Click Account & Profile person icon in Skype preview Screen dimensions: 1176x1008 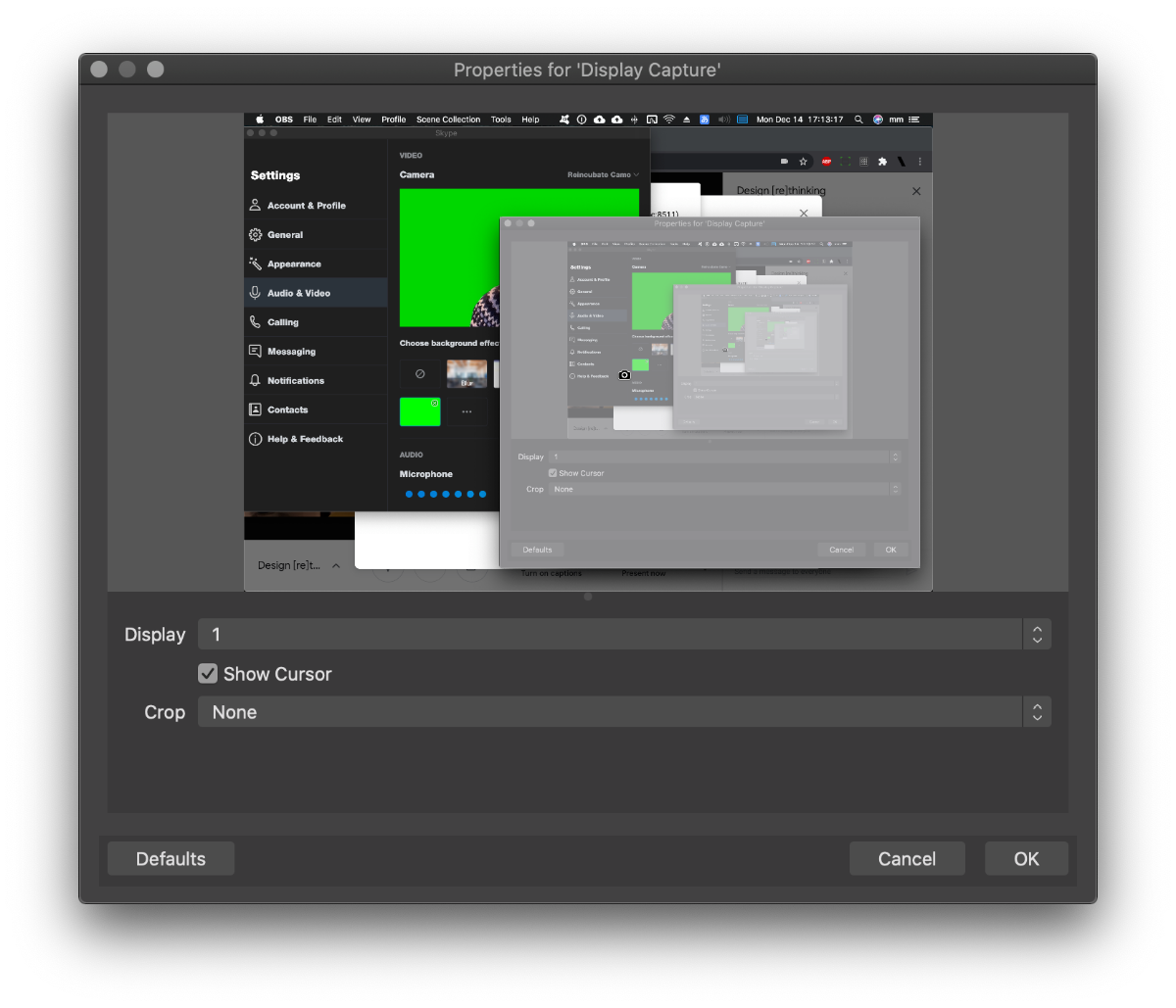(255, 206)
